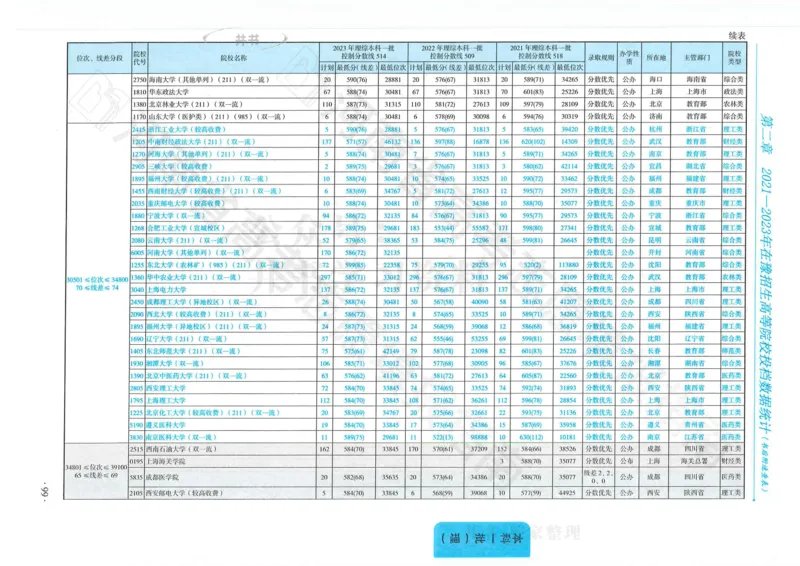
Task: Select the 浙江工业大学（较高收费）row name
Action: pyautogui.click(x=187, y=129)
